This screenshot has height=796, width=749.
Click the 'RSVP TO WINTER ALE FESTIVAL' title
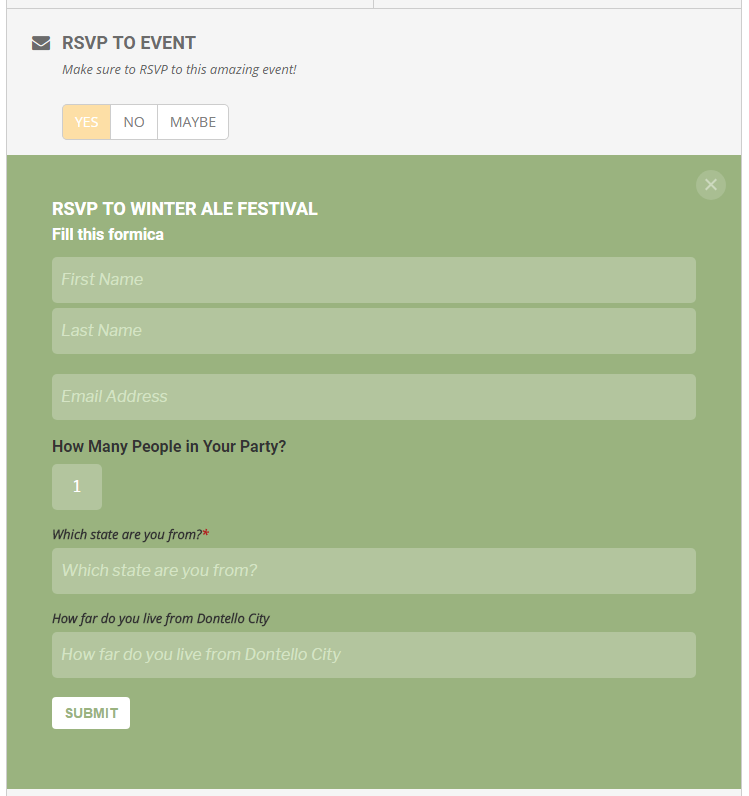point(185,209)
